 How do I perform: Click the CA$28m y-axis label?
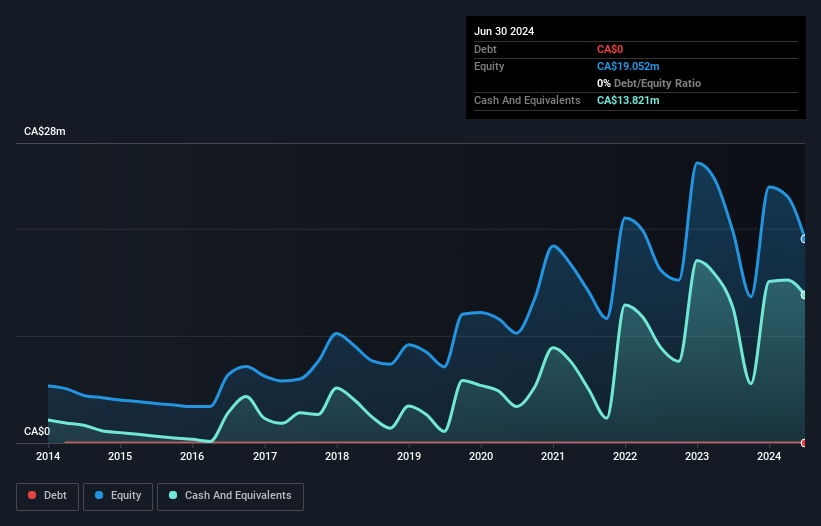pos(45,132)
